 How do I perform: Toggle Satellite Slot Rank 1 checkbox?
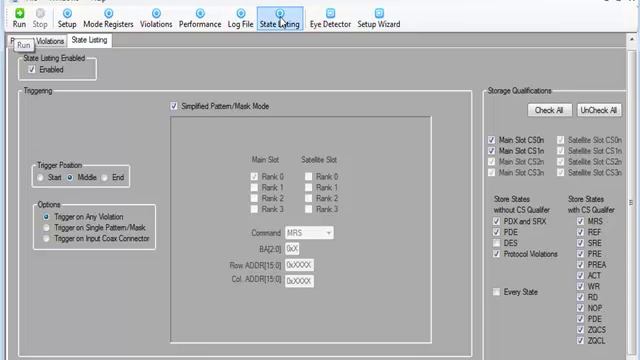pos(309,187)
